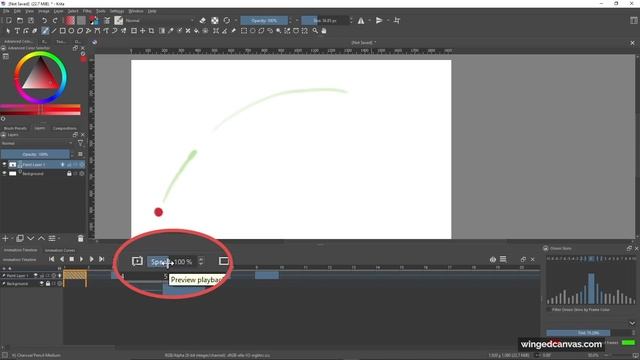
Task: Stop the animation playback
Action: click(x=71, y=259)
